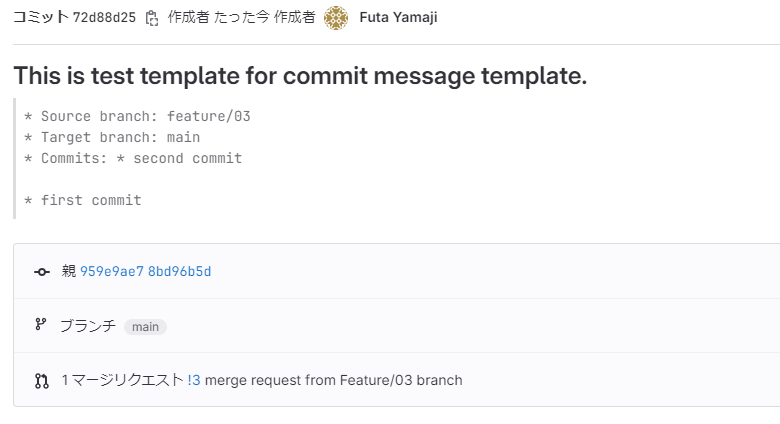Viewport: 780px width, 424px height.
Task: Click the branch icon beside ブランチ
Action: click(x=41, y=324)
